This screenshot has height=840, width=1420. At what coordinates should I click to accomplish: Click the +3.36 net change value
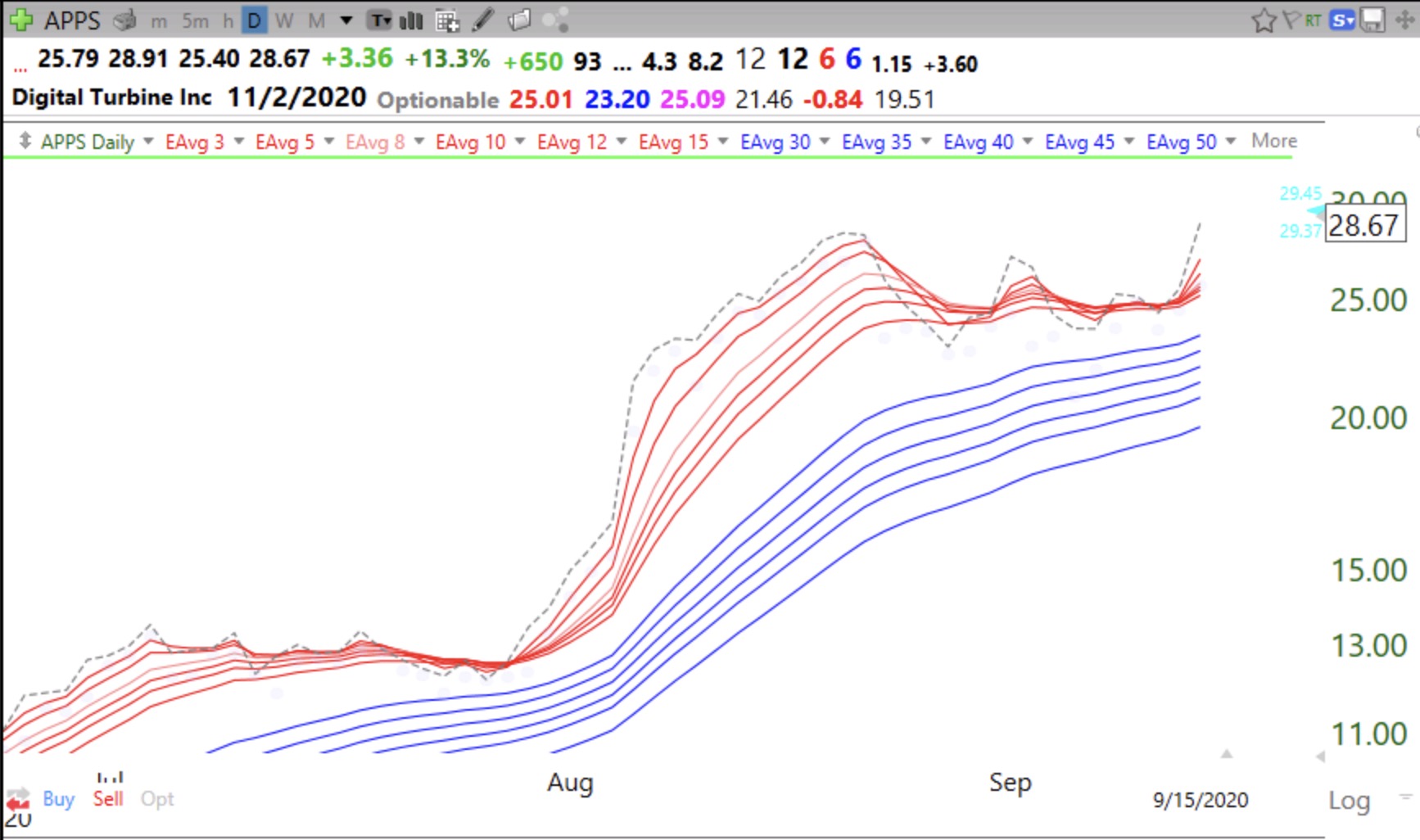tap(357, 59)
